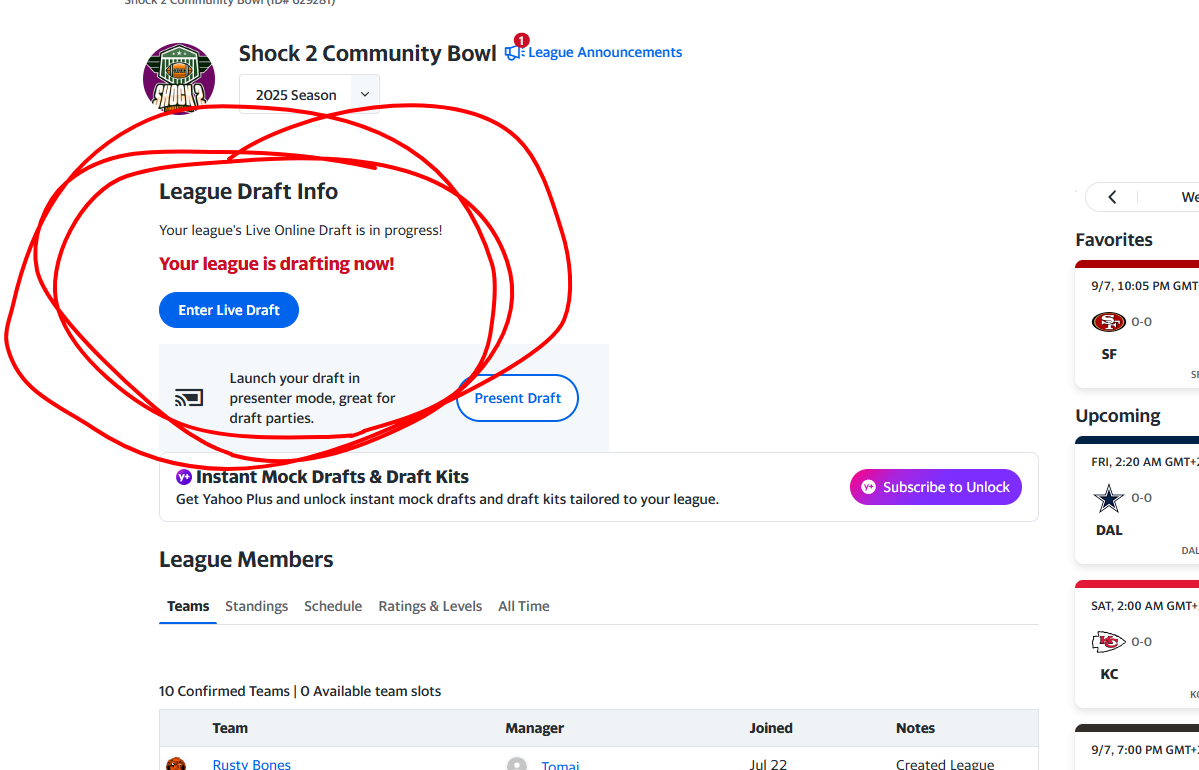Open the League Announcements link
The width and height of the screenshot is (1199, 770).
coord(605,52)
